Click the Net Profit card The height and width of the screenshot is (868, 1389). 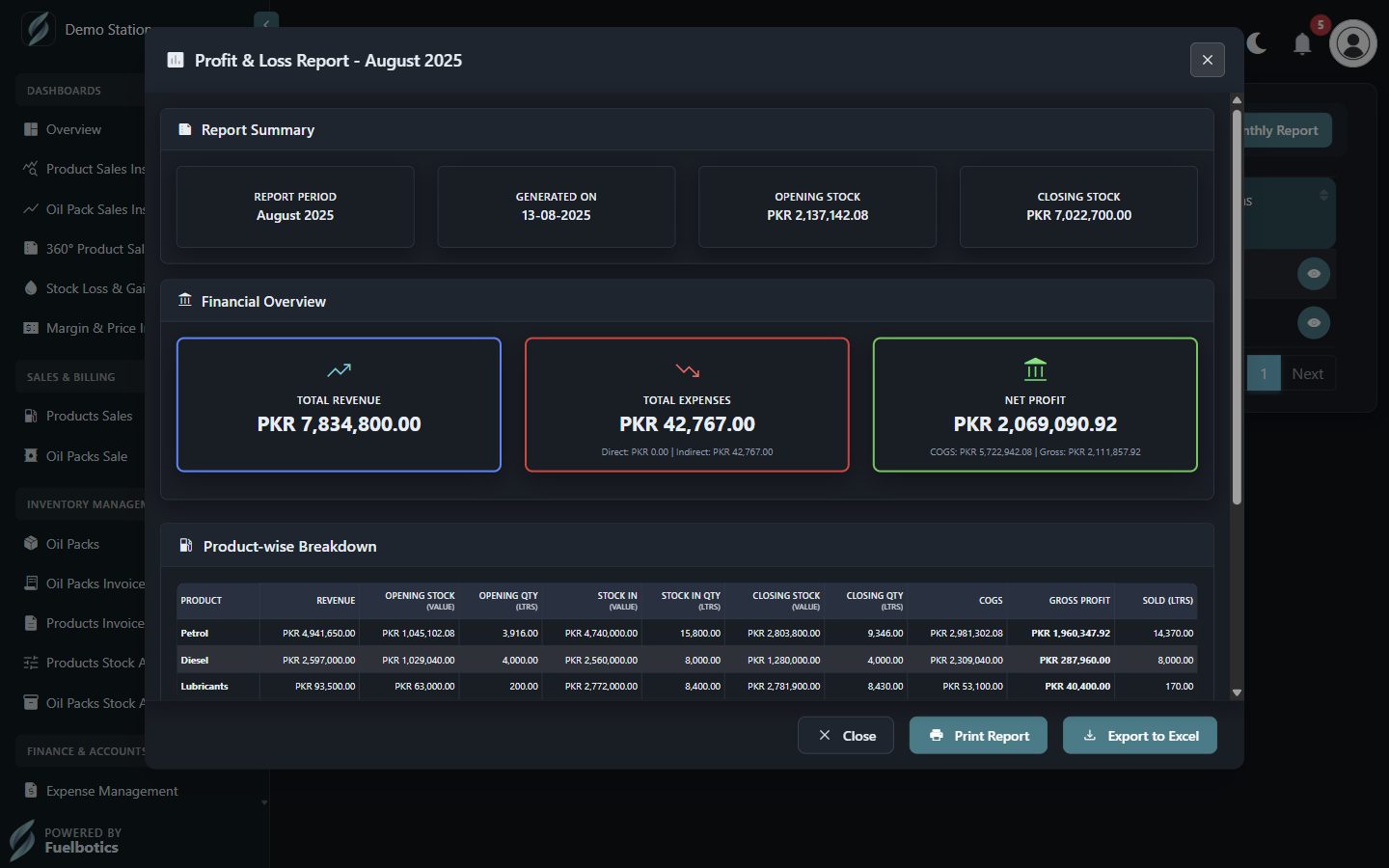coord(1035,404)
